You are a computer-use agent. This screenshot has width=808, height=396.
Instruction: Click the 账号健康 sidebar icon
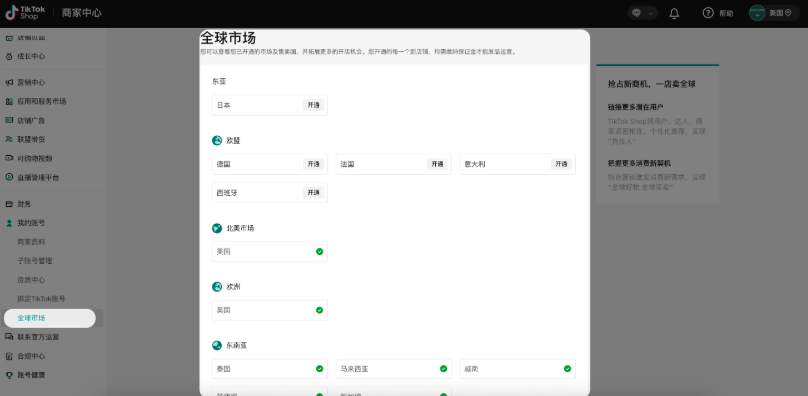coord(9,375)
